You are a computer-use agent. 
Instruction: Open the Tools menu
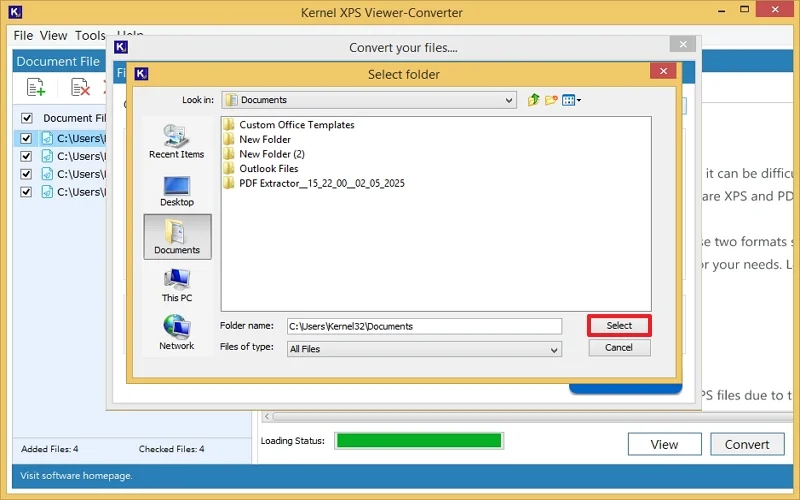coord(90,36)
